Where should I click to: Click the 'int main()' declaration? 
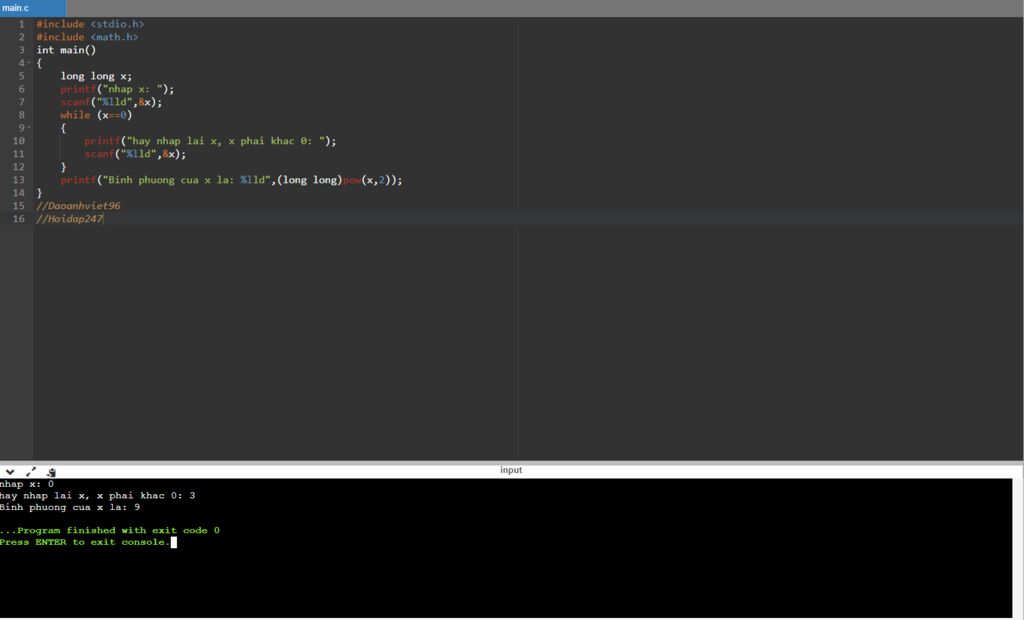66,50
